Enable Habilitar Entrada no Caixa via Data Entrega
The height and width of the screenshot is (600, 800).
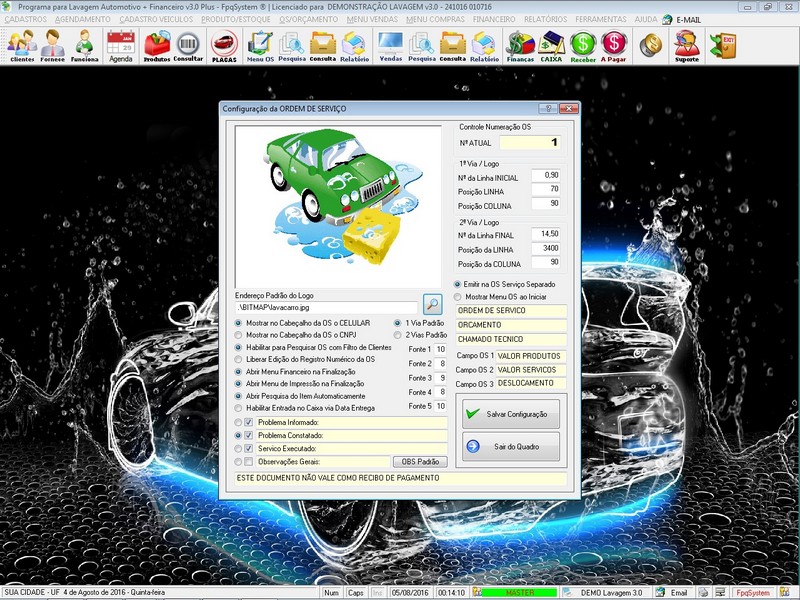tap(238, 408)
